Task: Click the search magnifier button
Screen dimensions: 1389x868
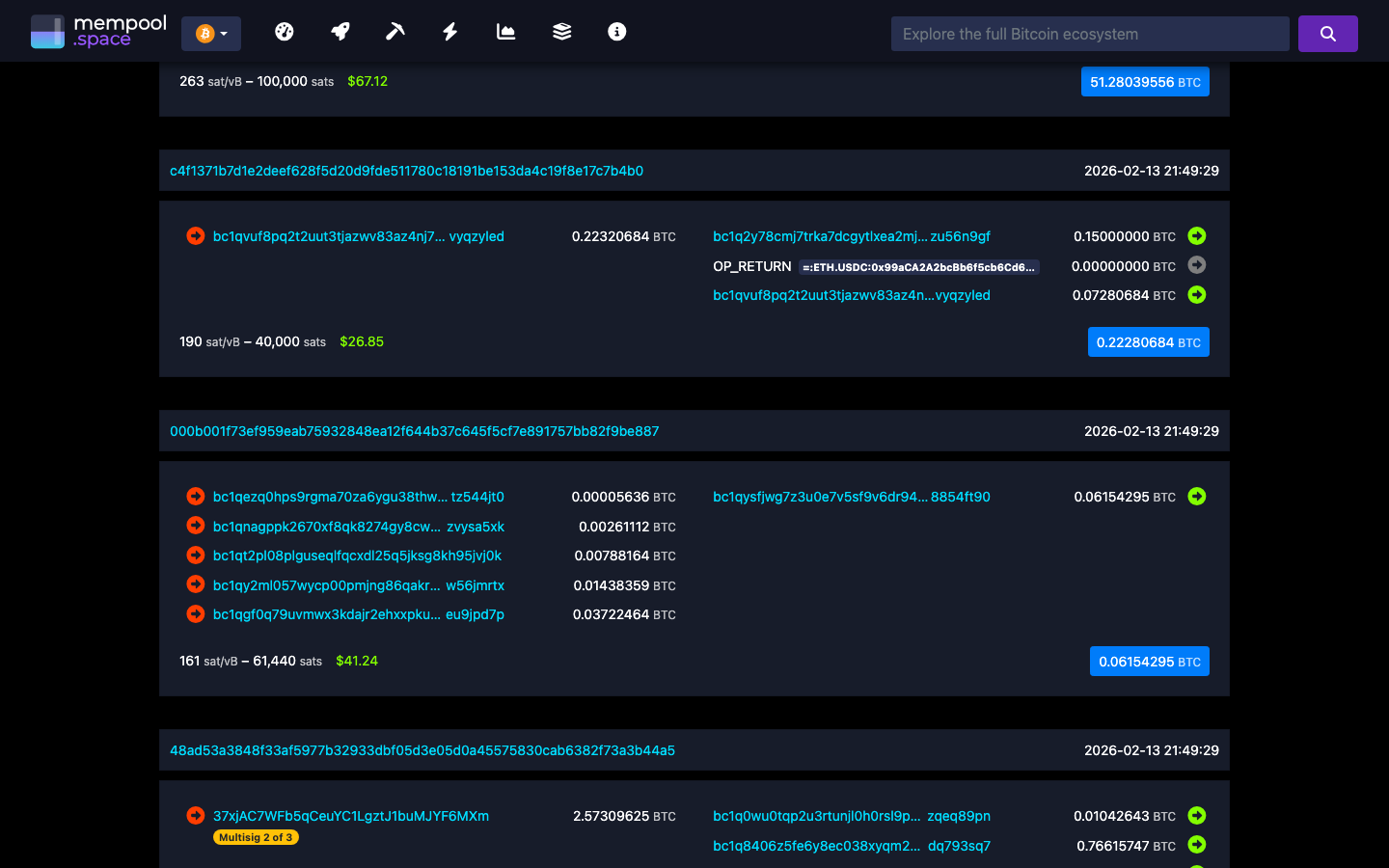Action: 1328,33
